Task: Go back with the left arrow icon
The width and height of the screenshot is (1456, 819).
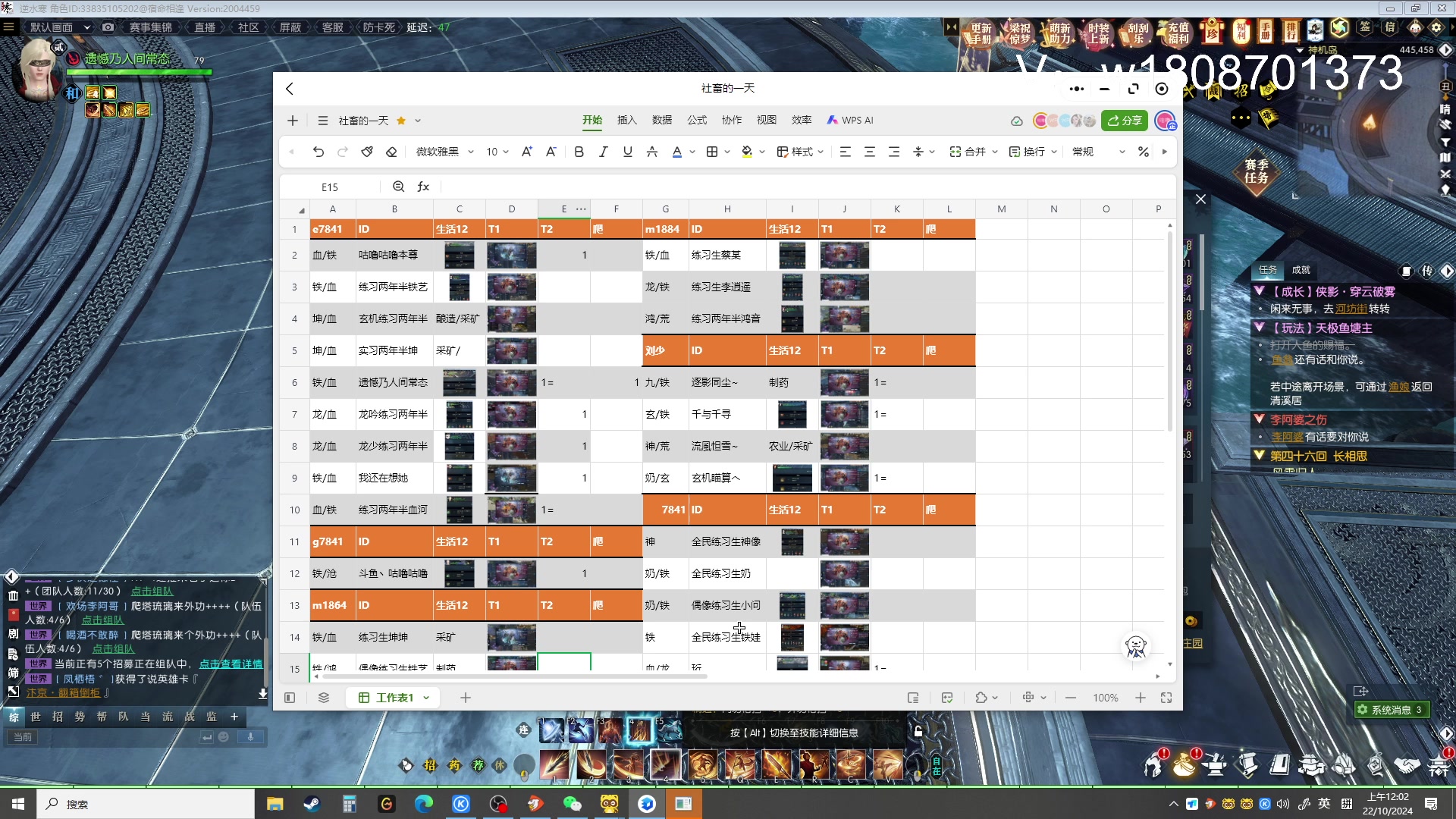Action: point(290,89)
